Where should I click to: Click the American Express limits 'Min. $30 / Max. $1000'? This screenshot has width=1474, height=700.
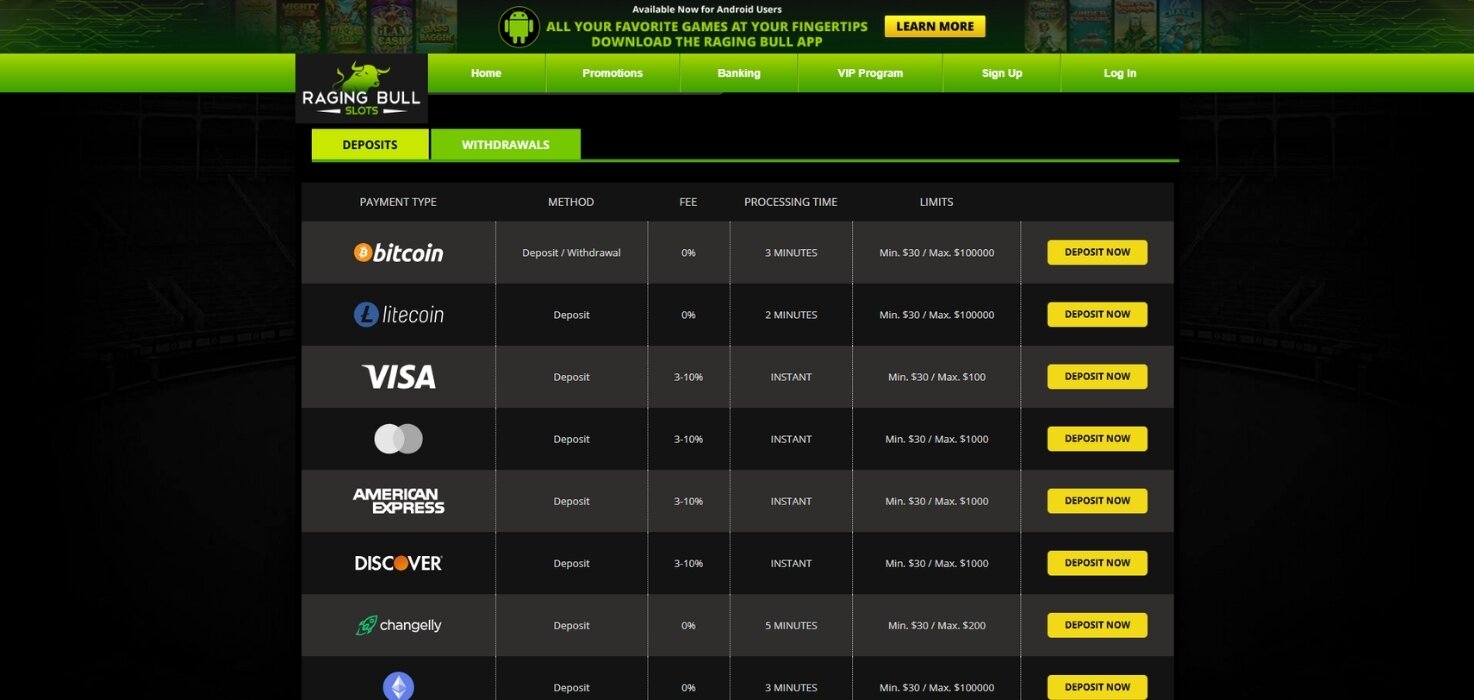937,501
